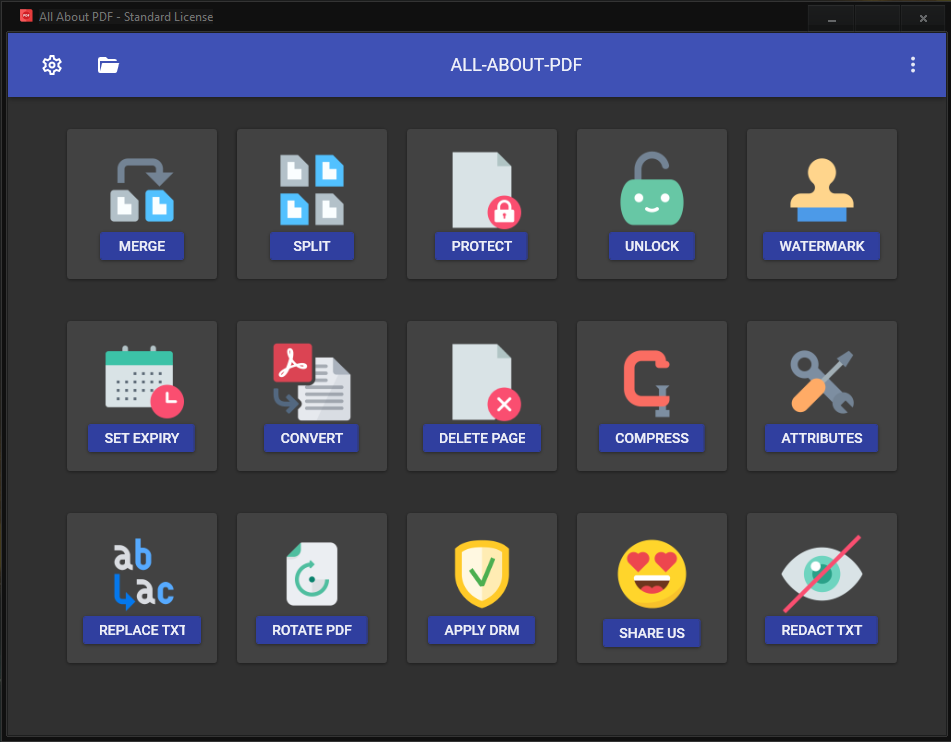Click the green Unlock padlock icon
This screenshot has height=742, width=951.
tap(652, 189)
